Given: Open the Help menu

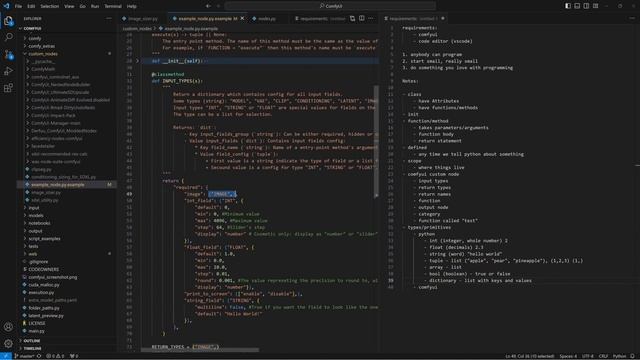Looking at the screenshot, I should click(131, 6).
